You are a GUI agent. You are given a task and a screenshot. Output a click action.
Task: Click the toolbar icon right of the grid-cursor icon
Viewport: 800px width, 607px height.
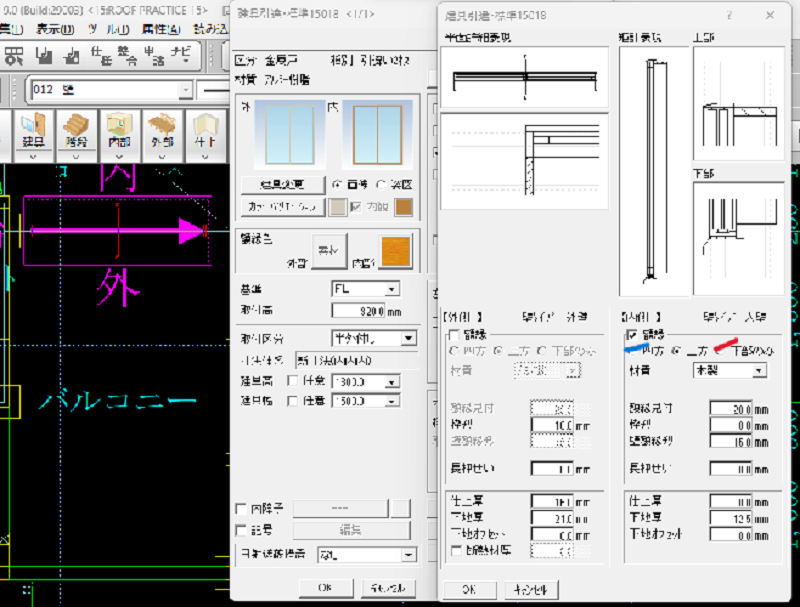pyautogui.click(x=44, y=56)
